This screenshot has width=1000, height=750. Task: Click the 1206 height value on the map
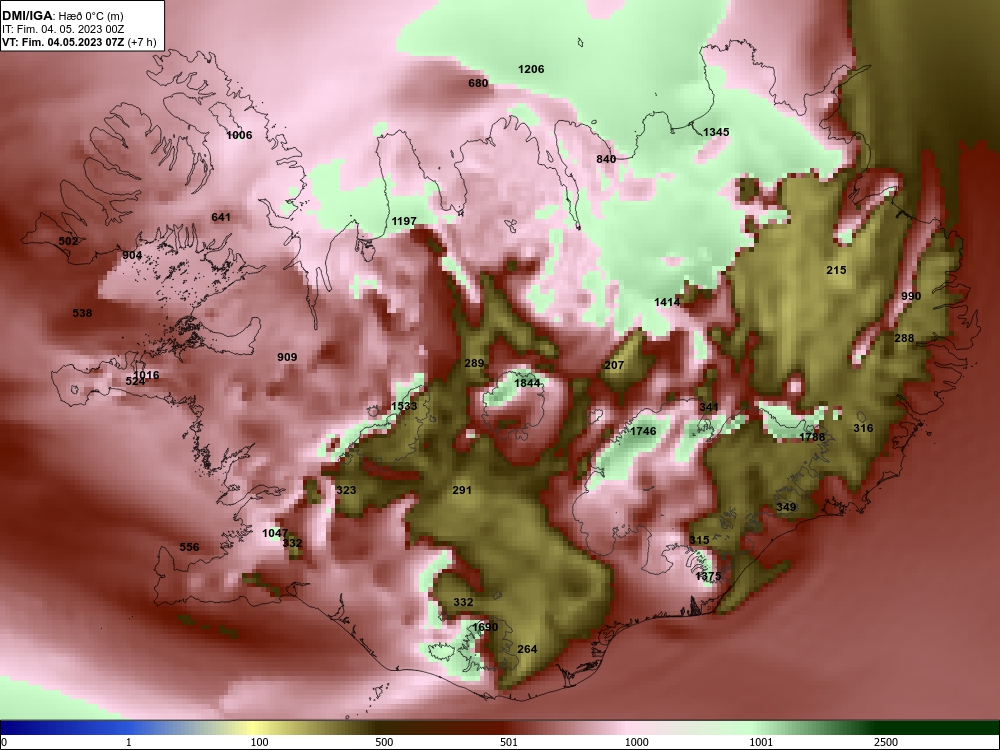click(531, 69)
